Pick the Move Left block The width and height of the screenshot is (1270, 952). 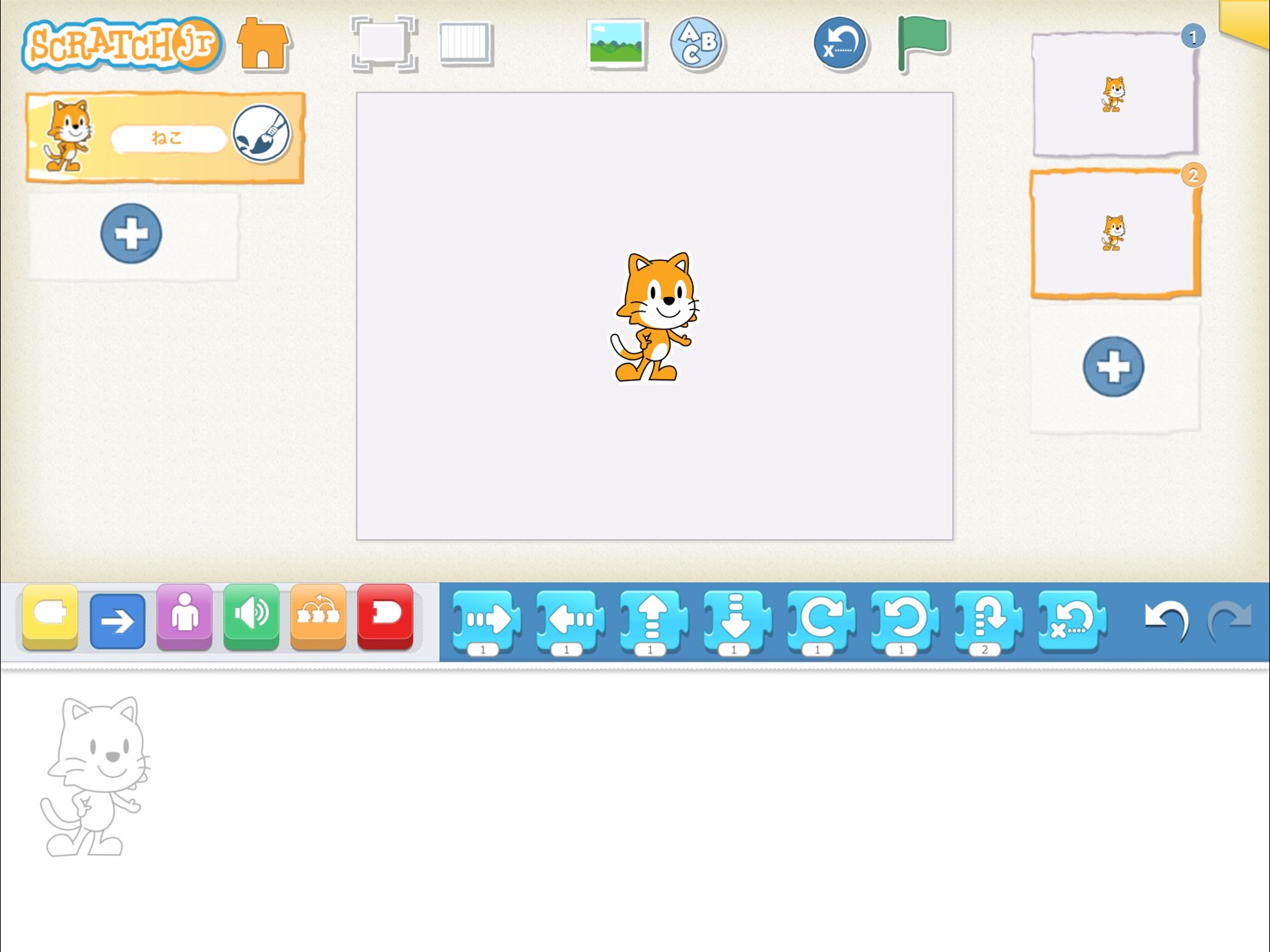(x=570, y=622)
